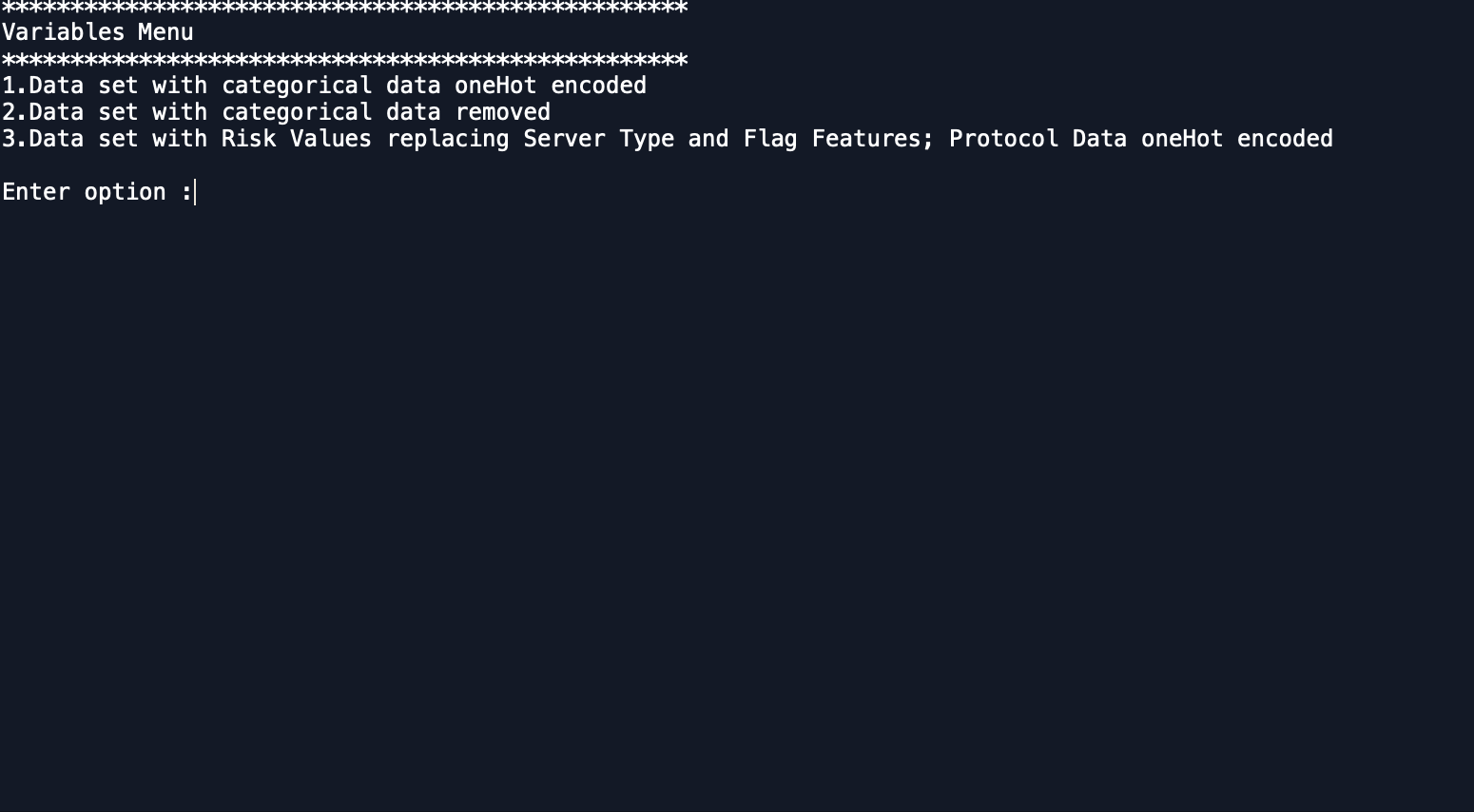The height and width of the screenshot is (812, 1474).
Task: Click the number "2." starting the second option
Action: pyautogui.click(x=14, y=112)
